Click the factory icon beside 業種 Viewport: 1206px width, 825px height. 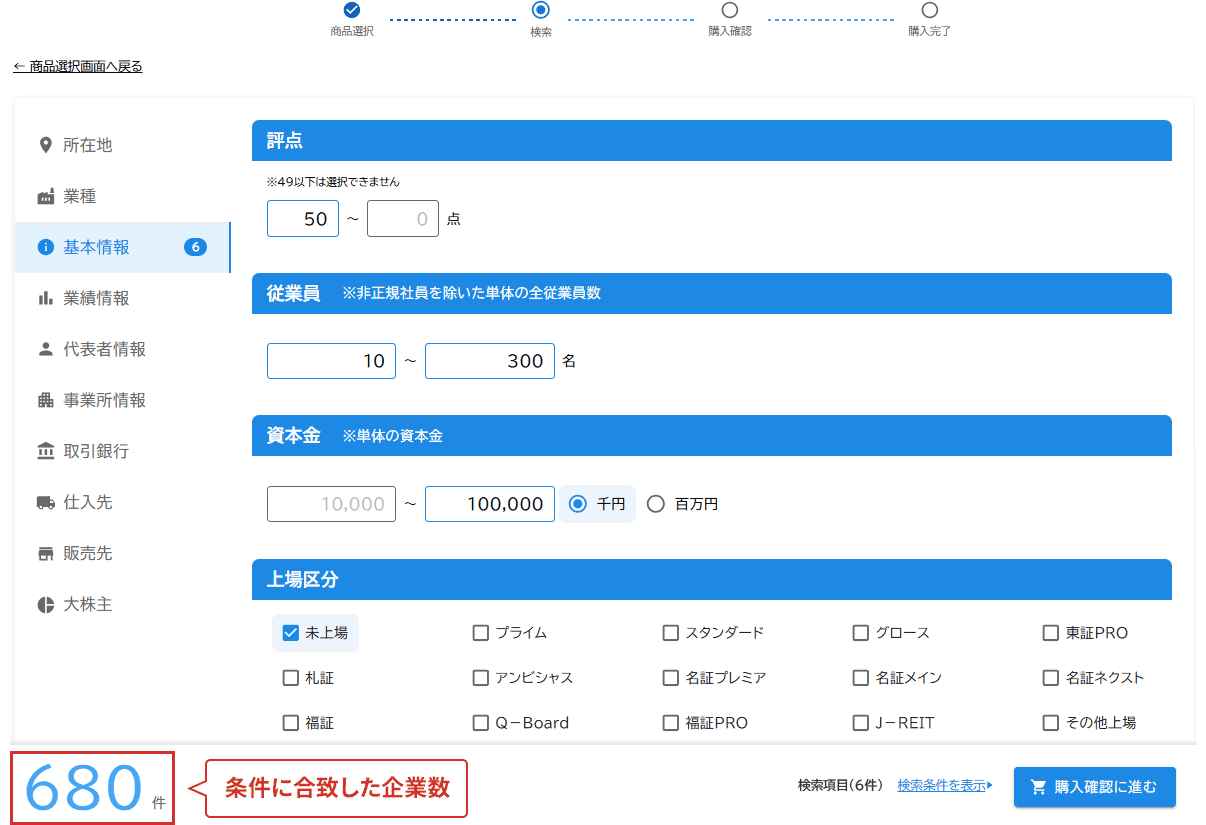click(x=45, y=197)
